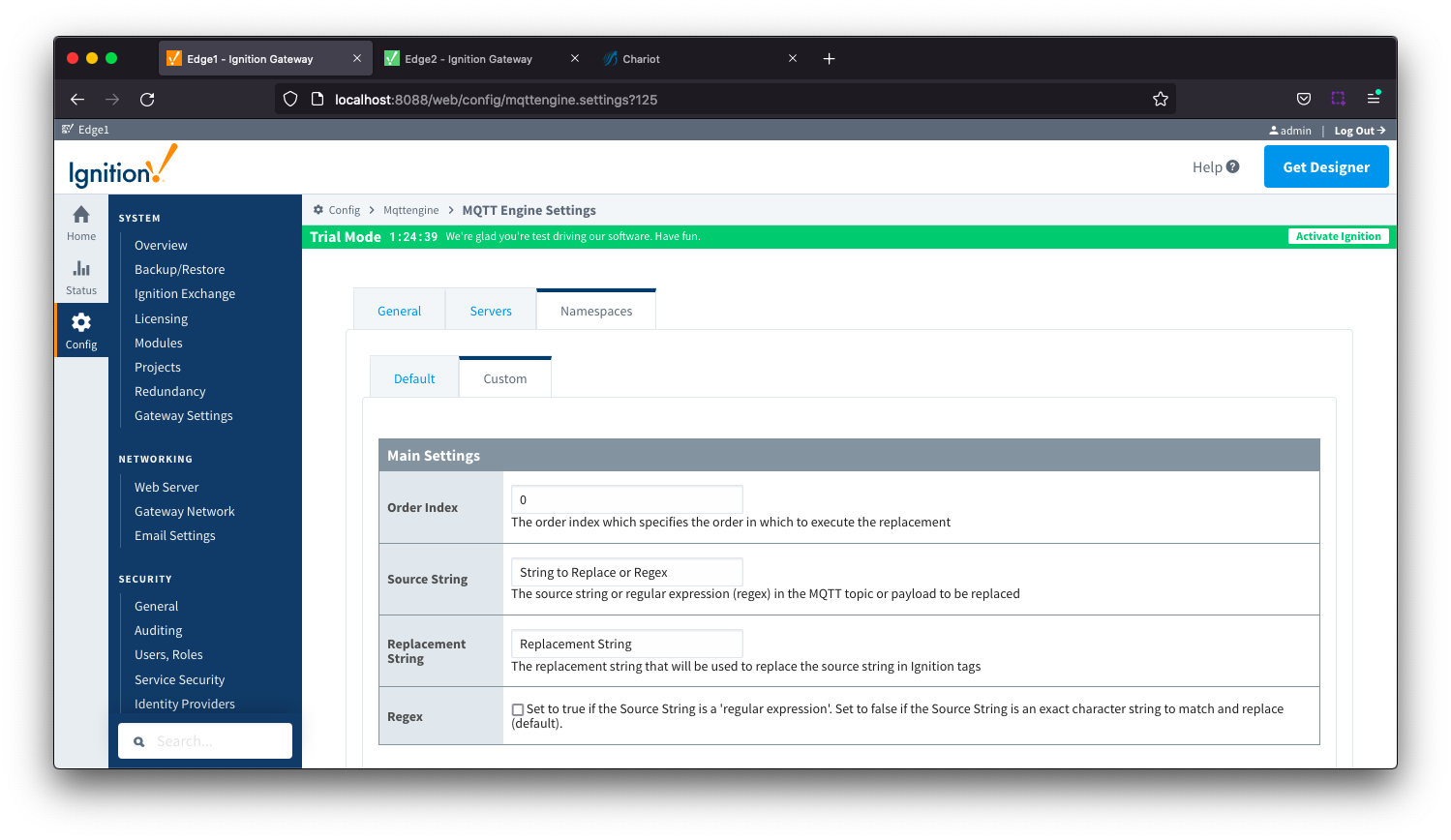This screenshot has height=840, width=1451.
Task: Click the Activate Ignition button
Action: [x=1338, y=236]
